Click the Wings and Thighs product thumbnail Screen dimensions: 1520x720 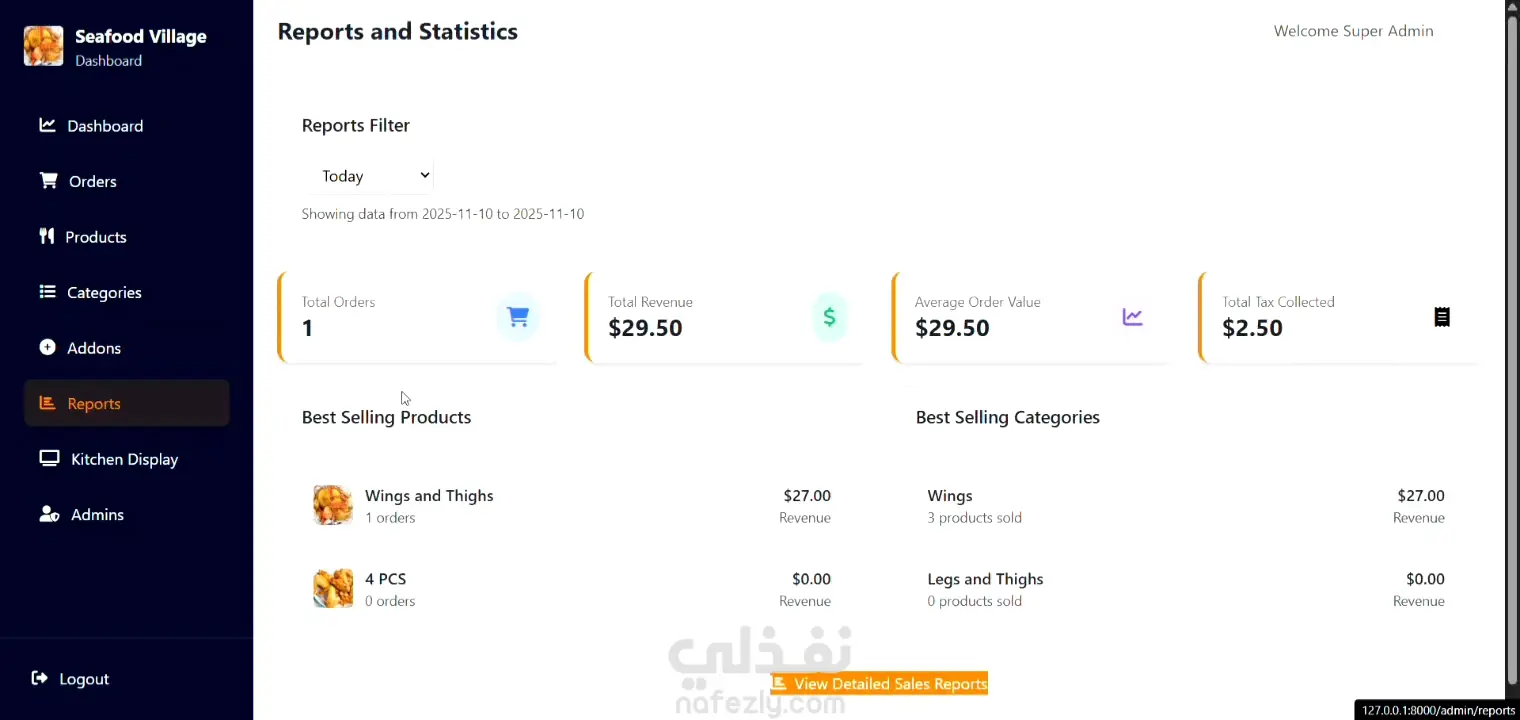(x=333, y=505)
